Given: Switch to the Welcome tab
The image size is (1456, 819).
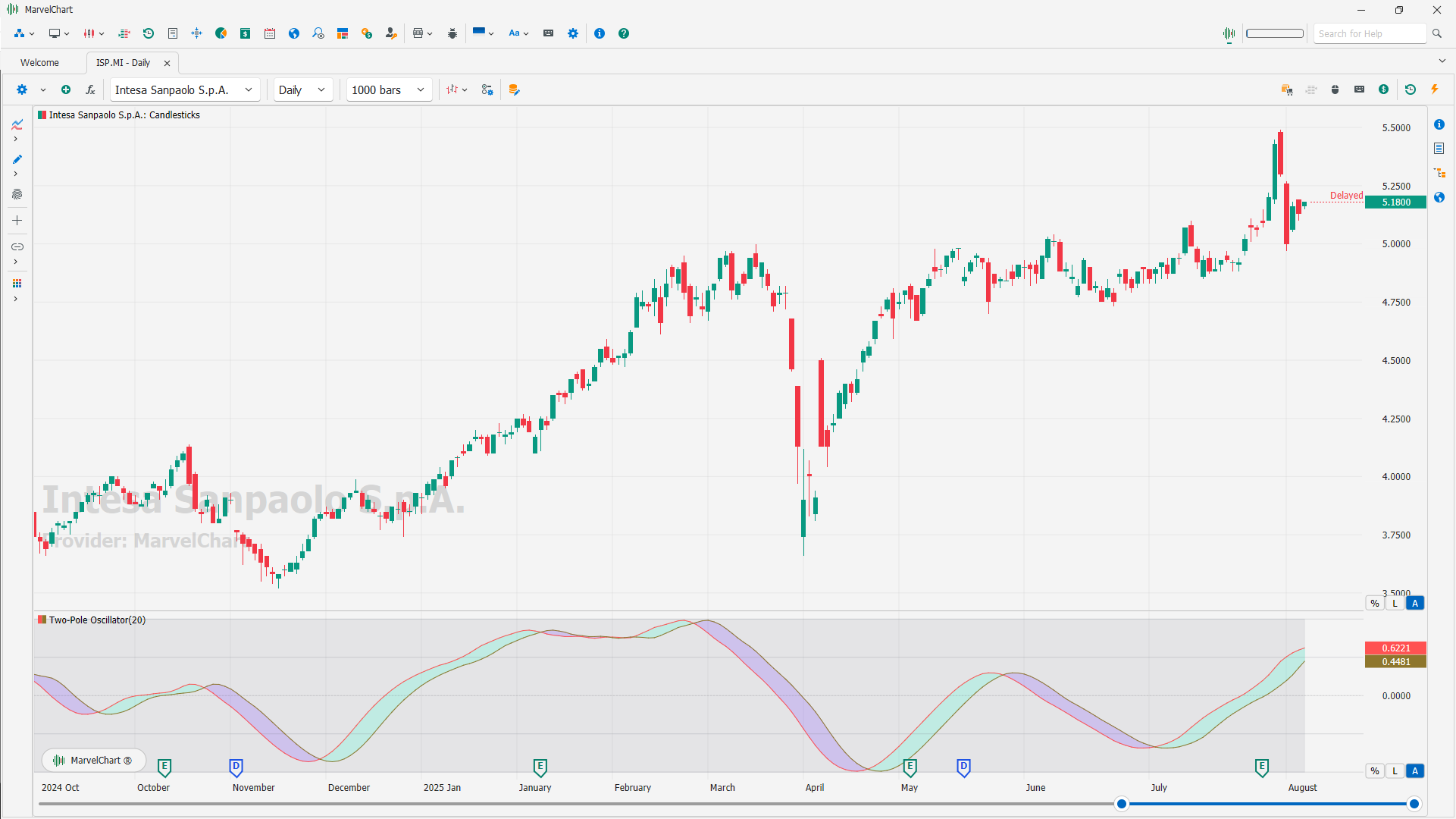Looking at the screenshot, I should click(x=39, y=63).
